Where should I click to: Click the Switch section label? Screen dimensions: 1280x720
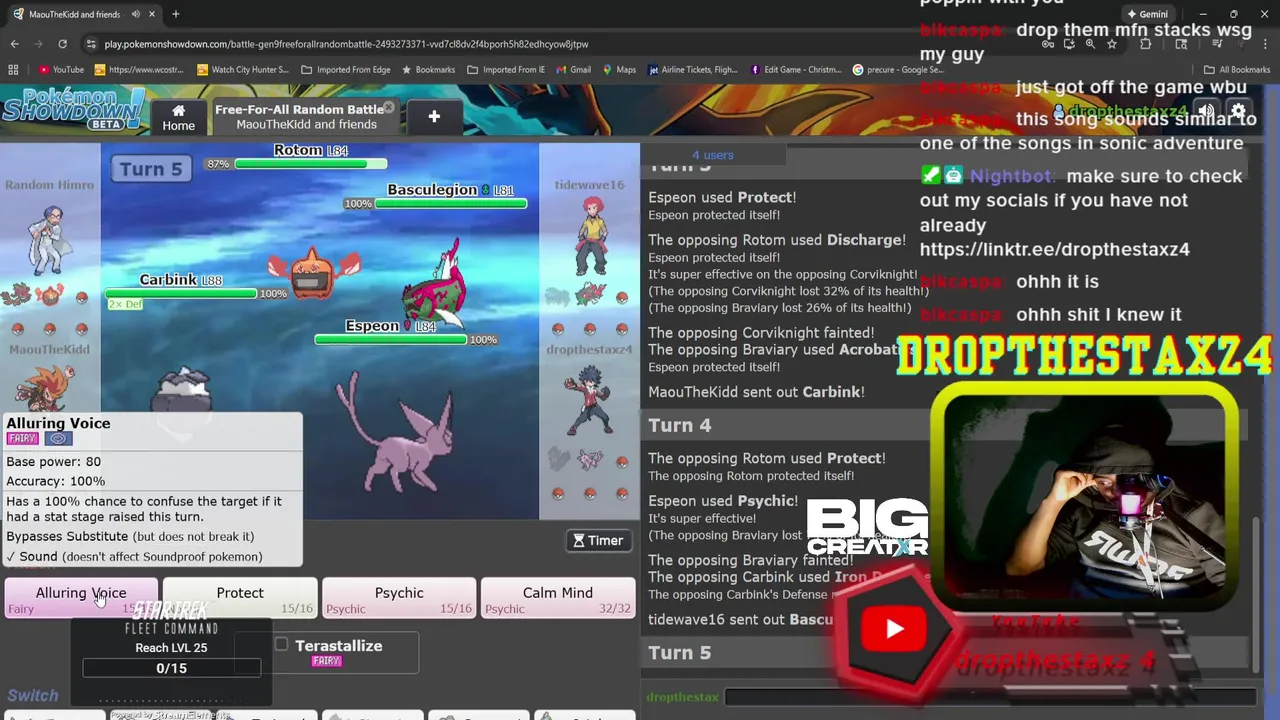[33, 695]
